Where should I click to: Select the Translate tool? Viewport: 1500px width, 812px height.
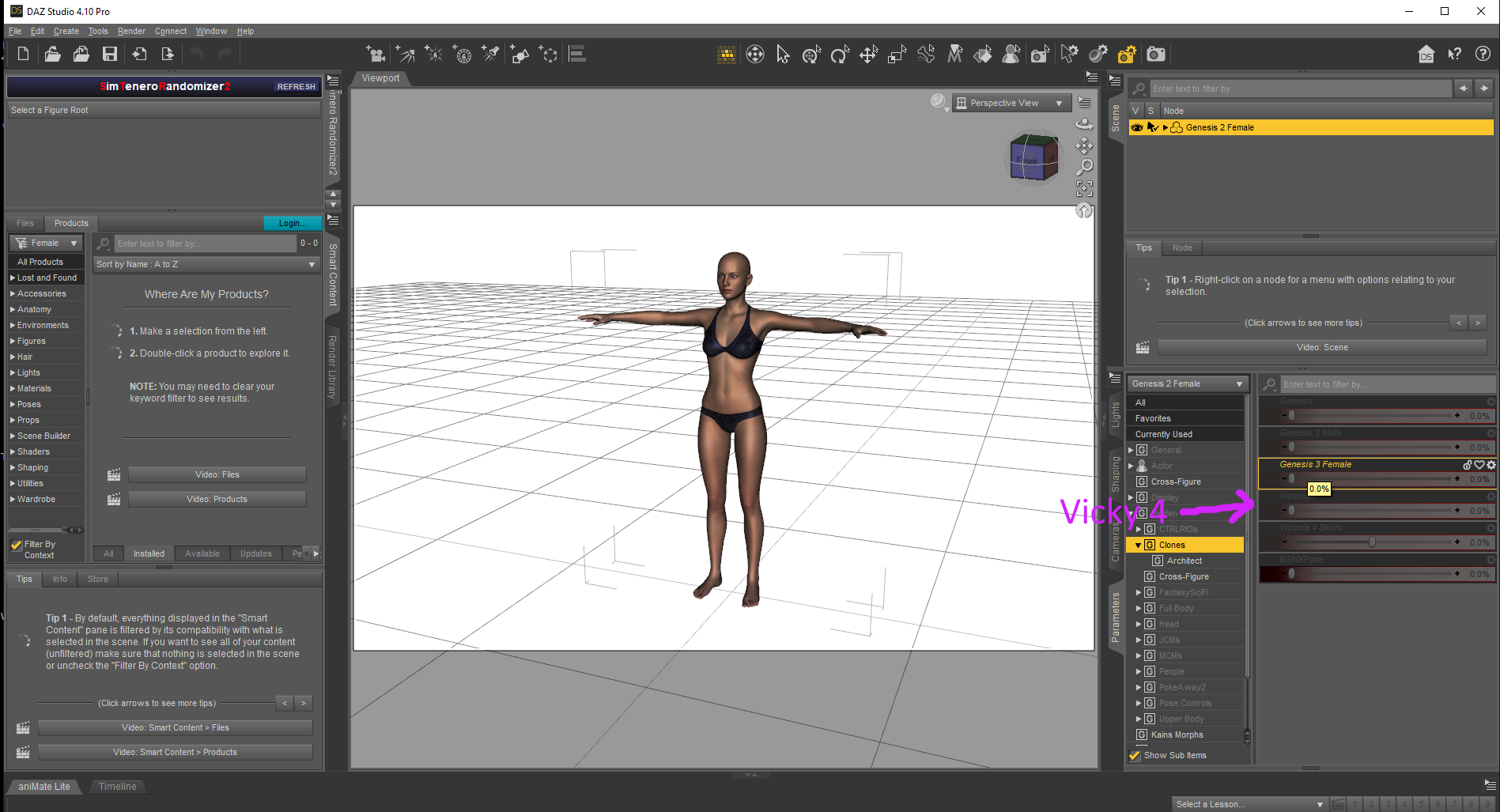point(868,54)
